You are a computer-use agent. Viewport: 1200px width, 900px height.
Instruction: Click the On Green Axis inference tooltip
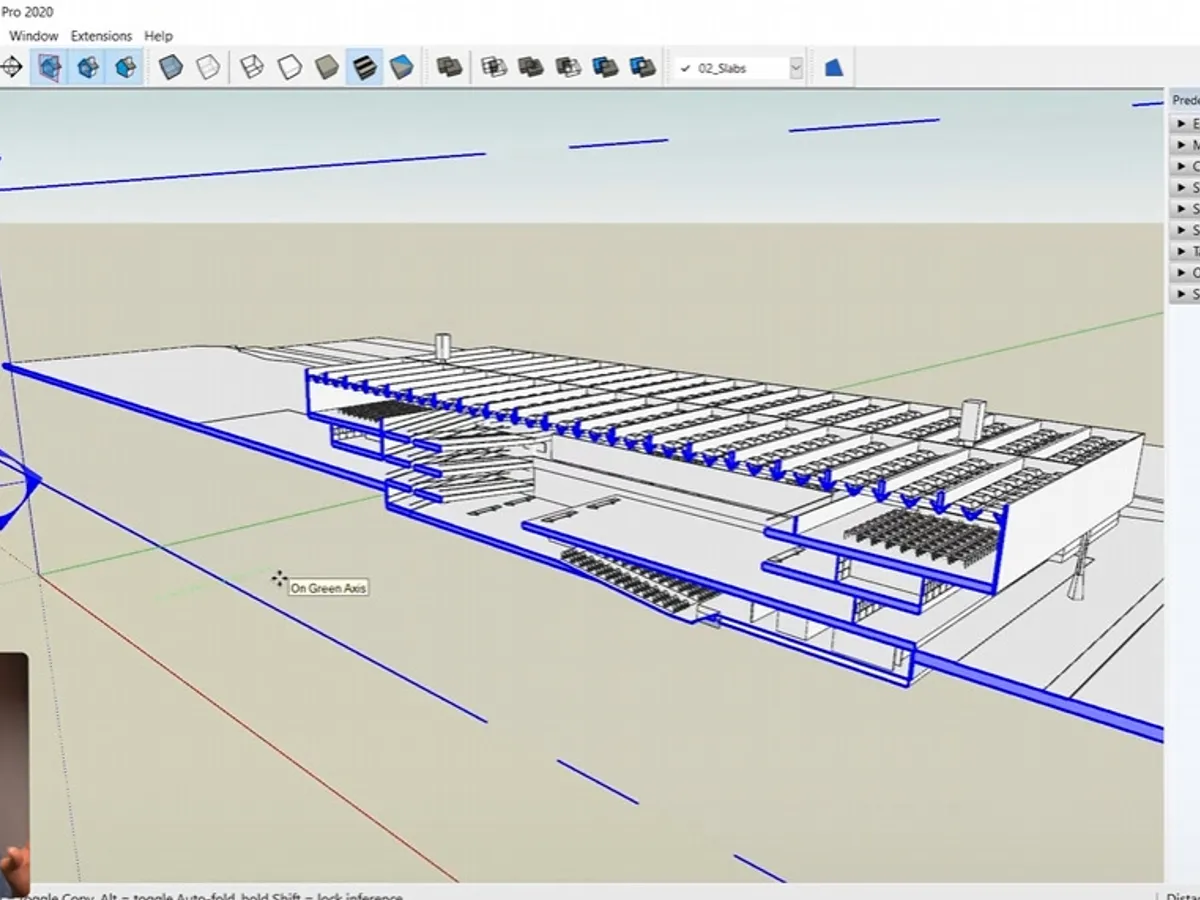coord(330,588)
